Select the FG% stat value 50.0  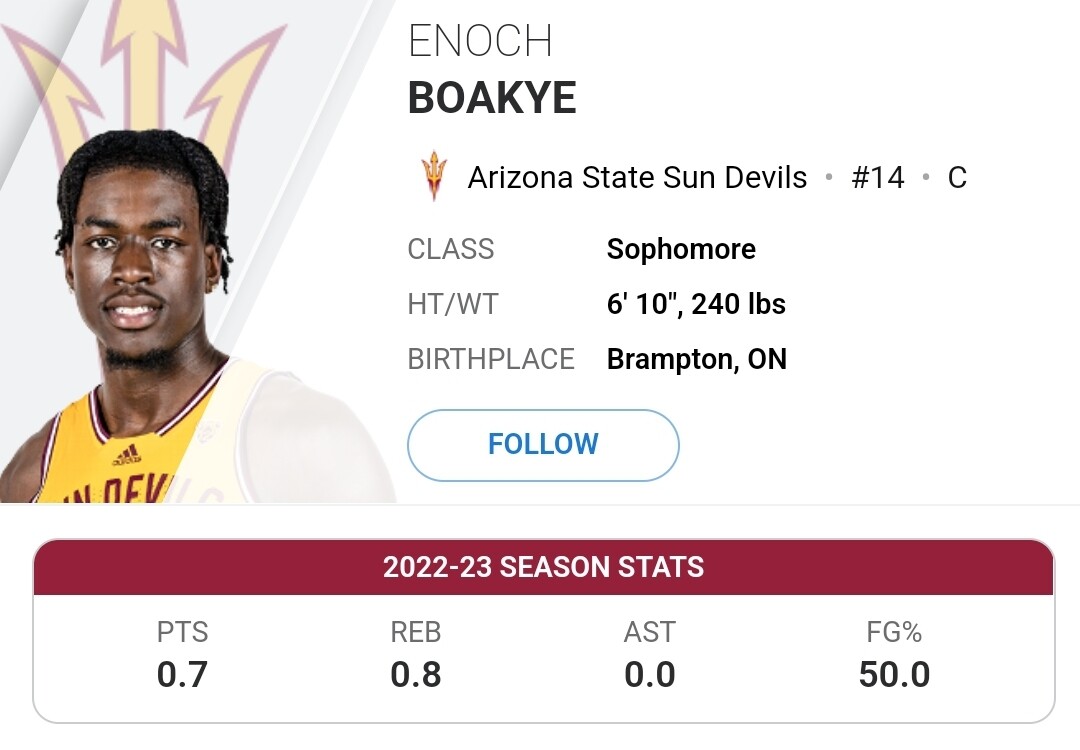(x=894, y=674)
